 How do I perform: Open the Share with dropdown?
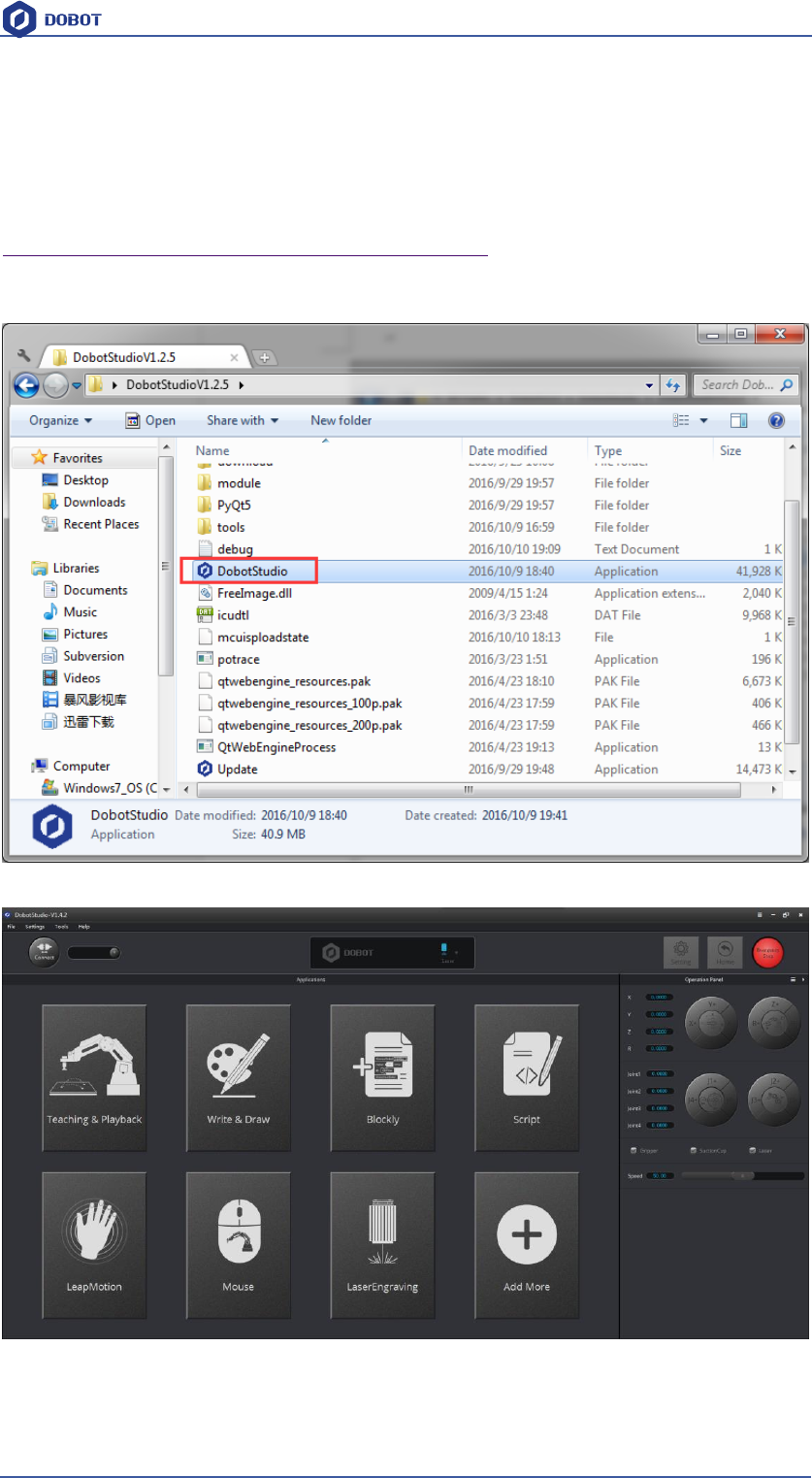point(243,420)
